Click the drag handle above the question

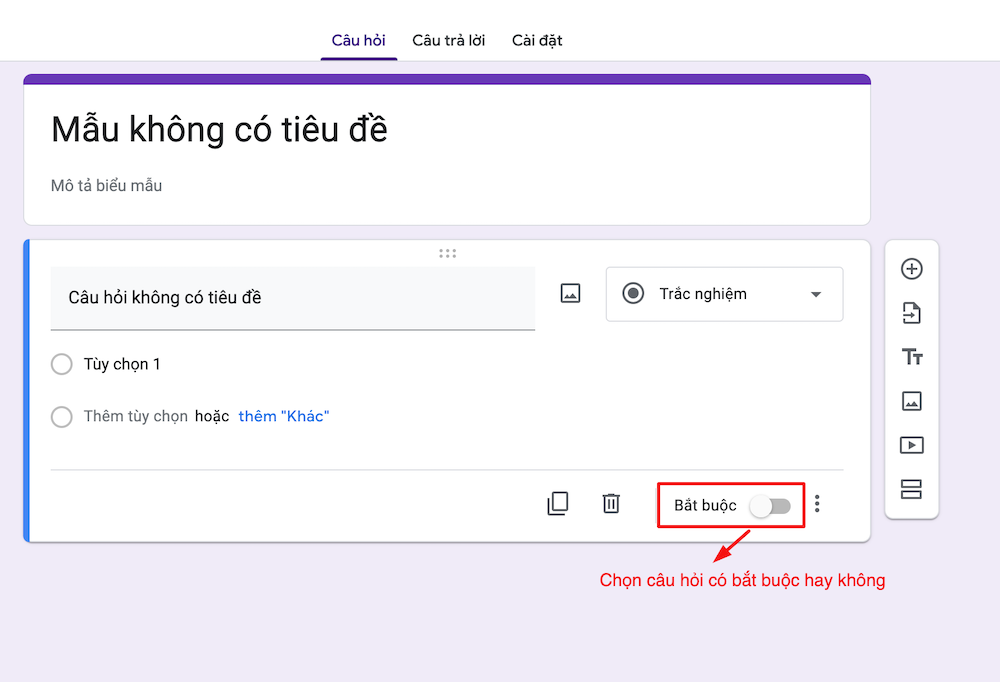(x=447, y=253)
